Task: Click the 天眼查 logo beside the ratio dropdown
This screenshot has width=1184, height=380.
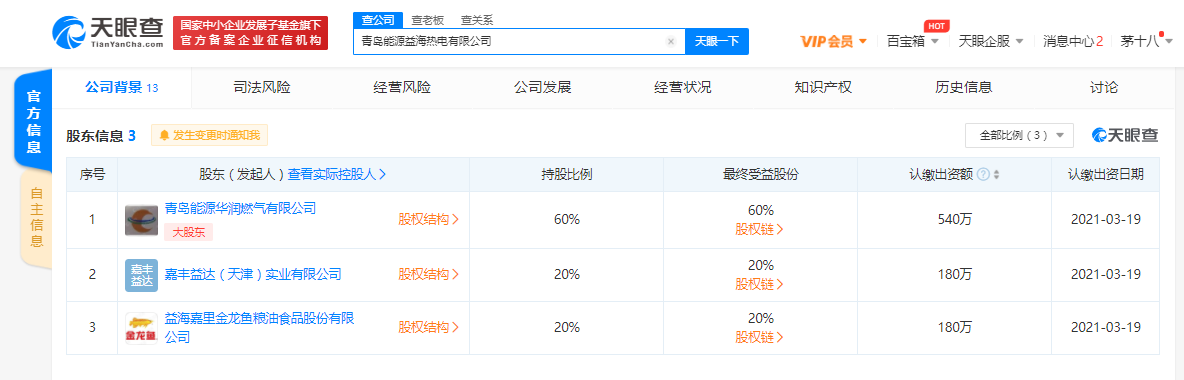Action: (1125, 135)
